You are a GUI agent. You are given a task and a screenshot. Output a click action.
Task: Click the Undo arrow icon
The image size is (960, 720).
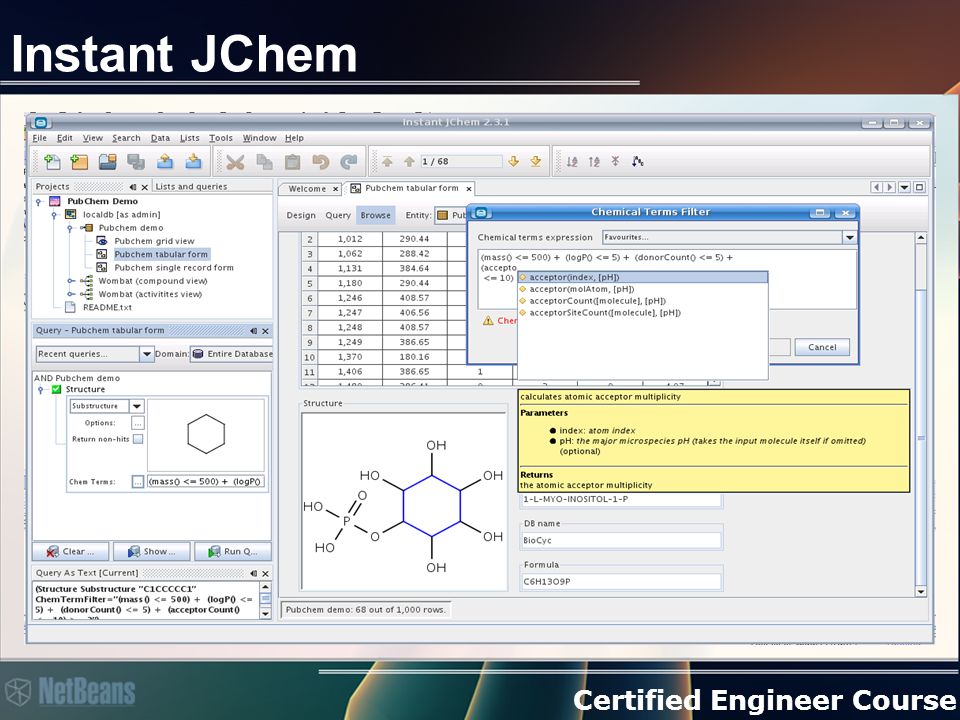[x=321, y=162]
